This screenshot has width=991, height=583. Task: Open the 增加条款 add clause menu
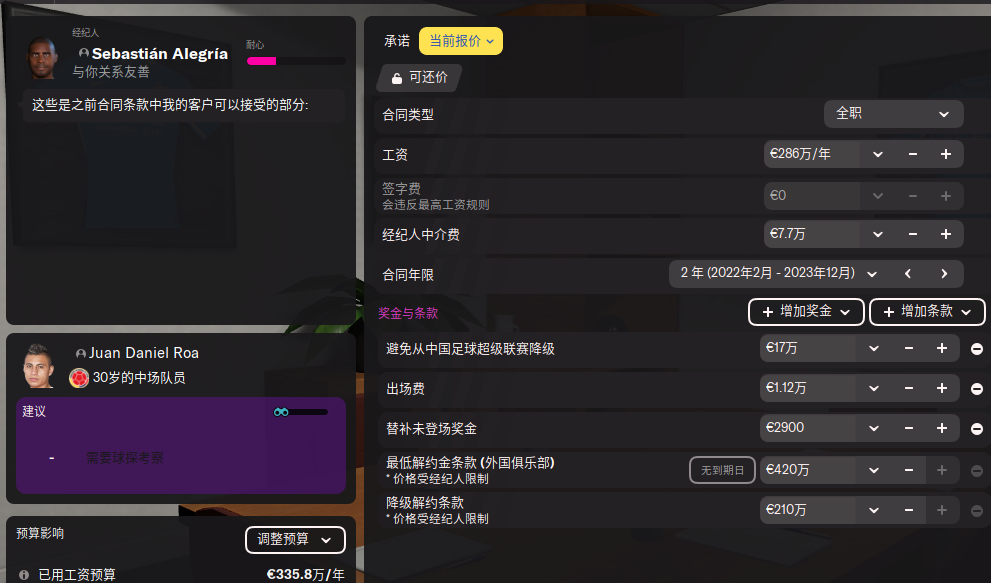coord(927,312)
